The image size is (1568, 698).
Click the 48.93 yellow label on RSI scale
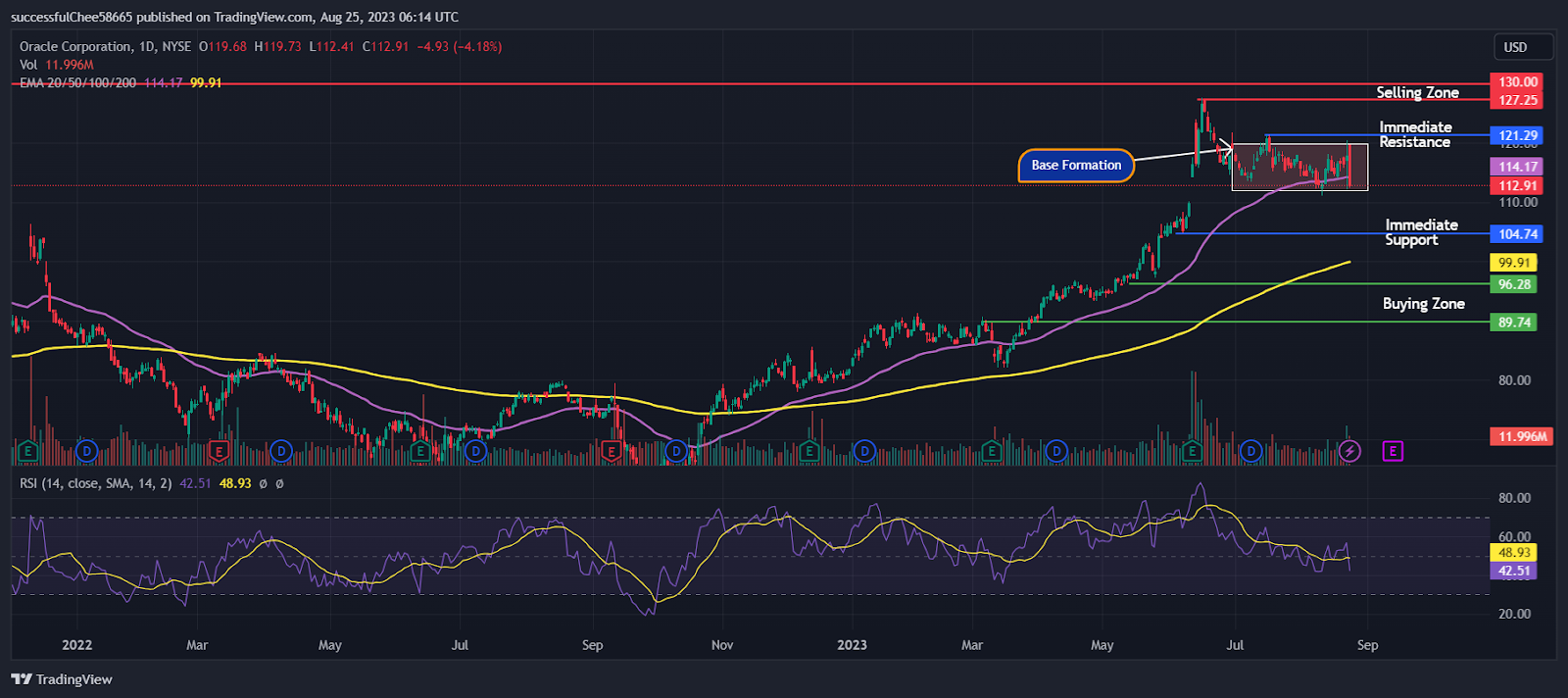tap(1514, 553)
